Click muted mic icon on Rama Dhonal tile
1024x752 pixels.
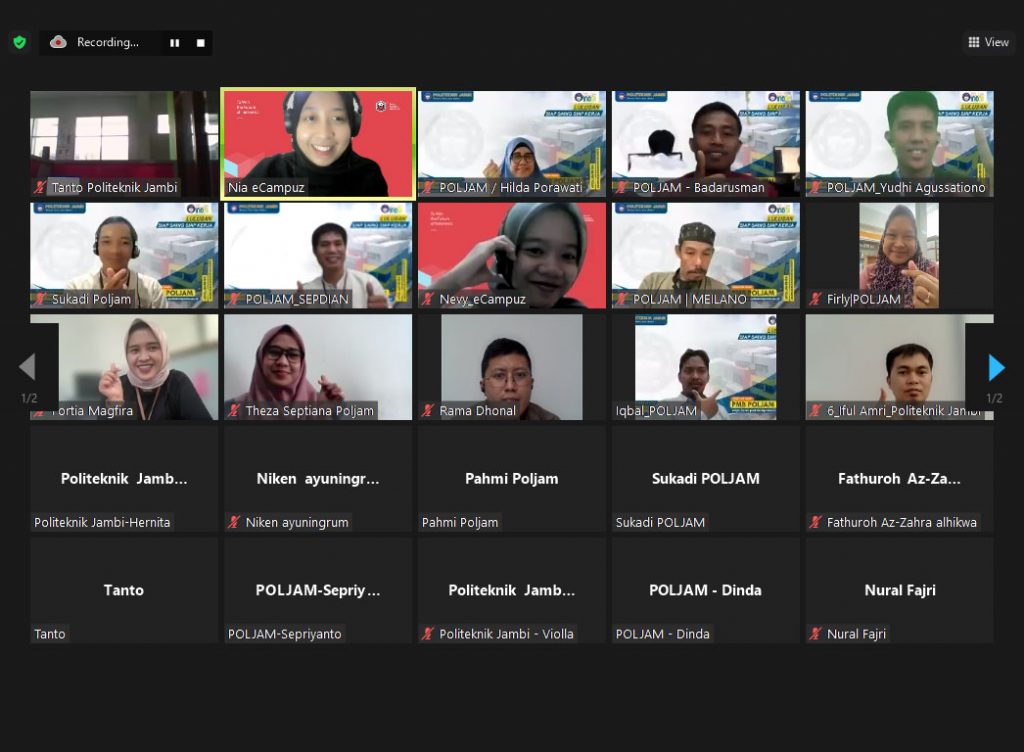(428, 411)
